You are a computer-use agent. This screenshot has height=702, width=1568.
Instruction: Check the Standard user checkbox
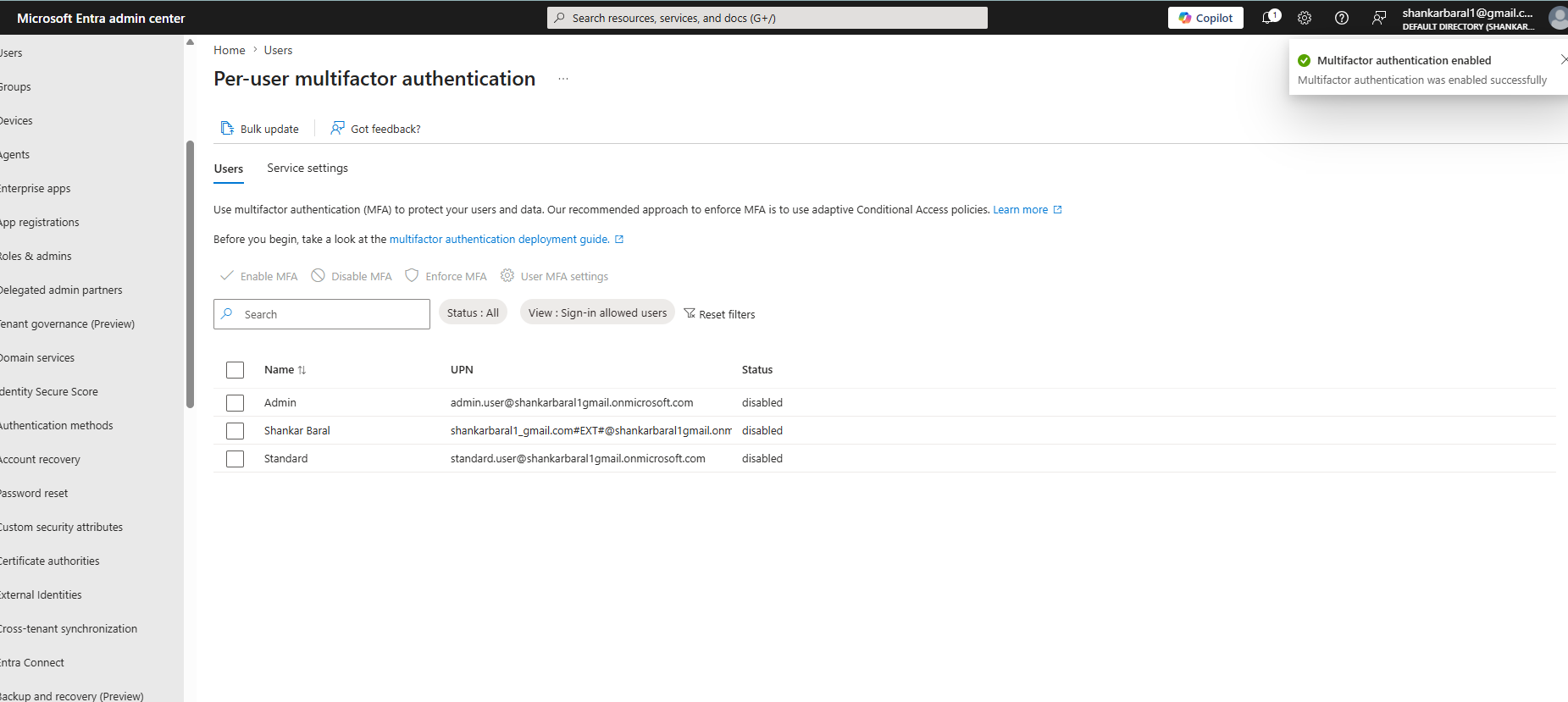click(x=235, y=459)
